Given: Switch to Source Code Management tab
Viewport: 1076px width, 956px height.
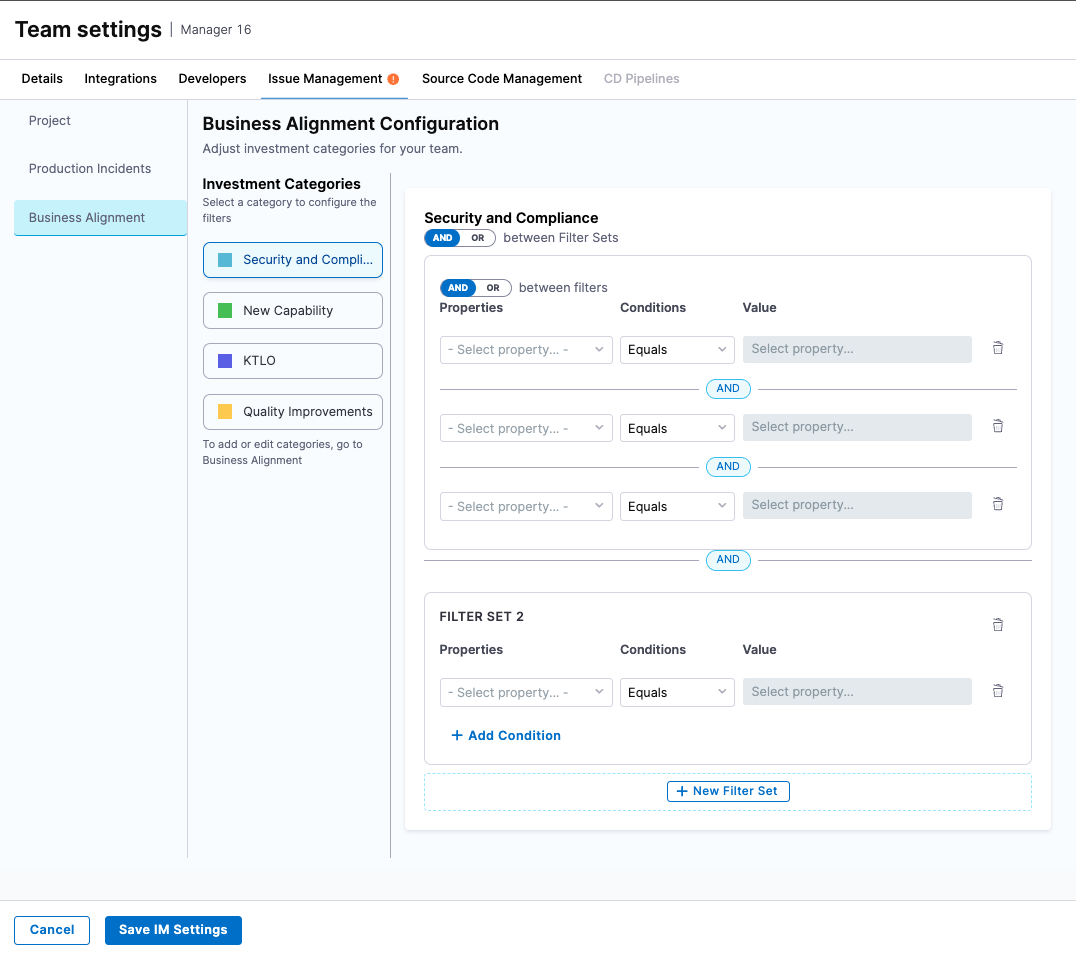Looking at the screenshot, I should pyautogui.click(x=501, y=79).
